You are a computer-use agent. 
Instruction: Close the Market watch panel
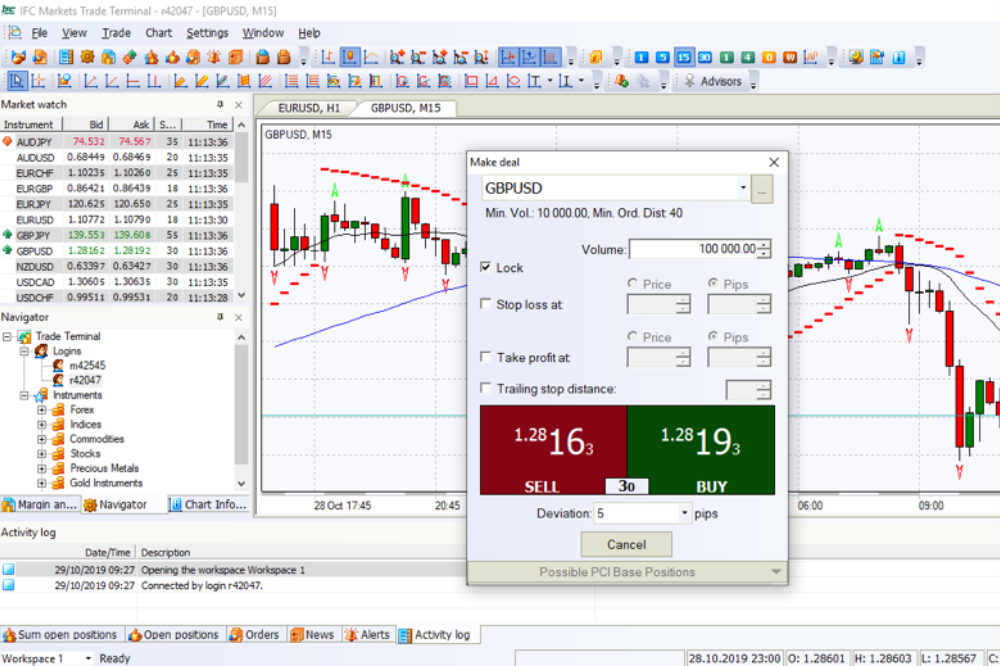239,105
